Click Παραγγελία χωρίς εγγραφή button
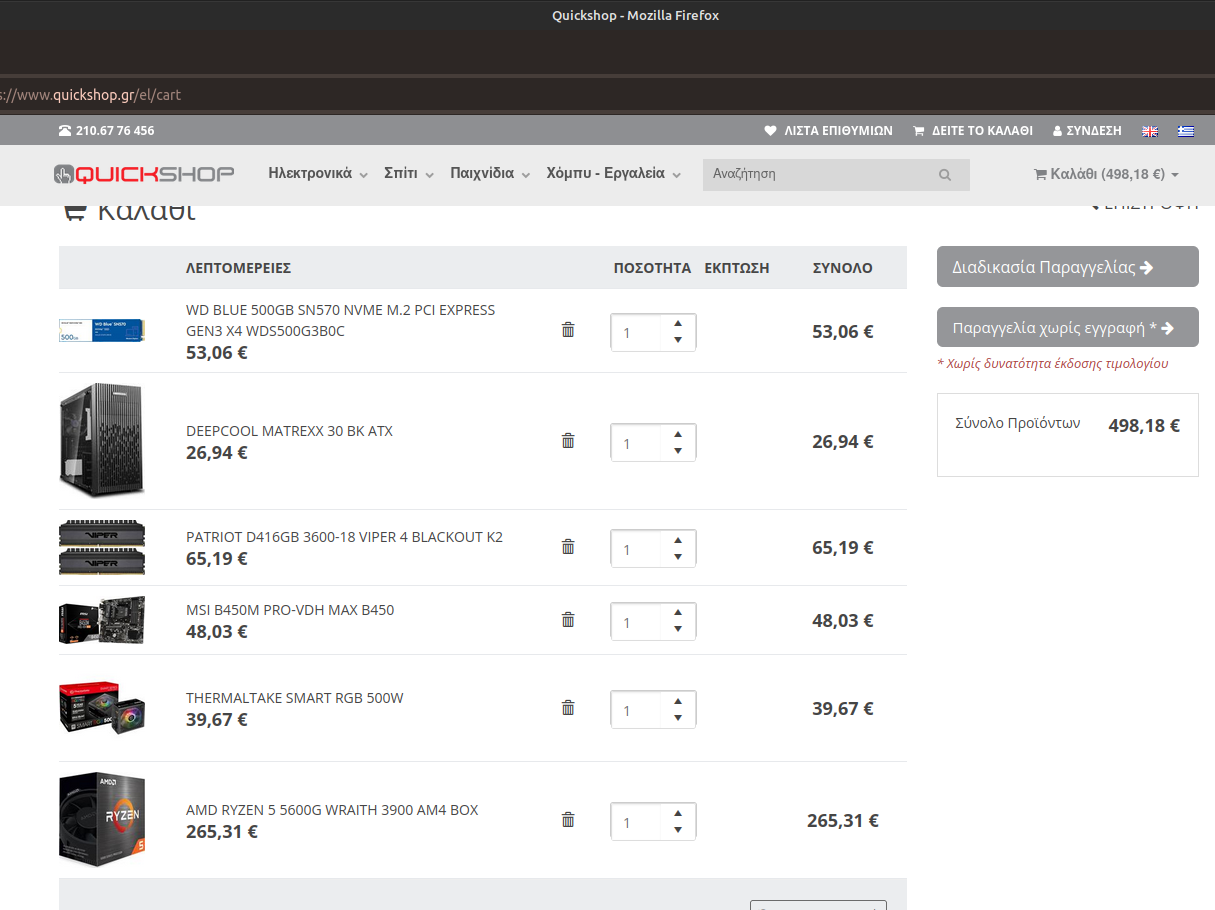 click(x=1067, y=327)
